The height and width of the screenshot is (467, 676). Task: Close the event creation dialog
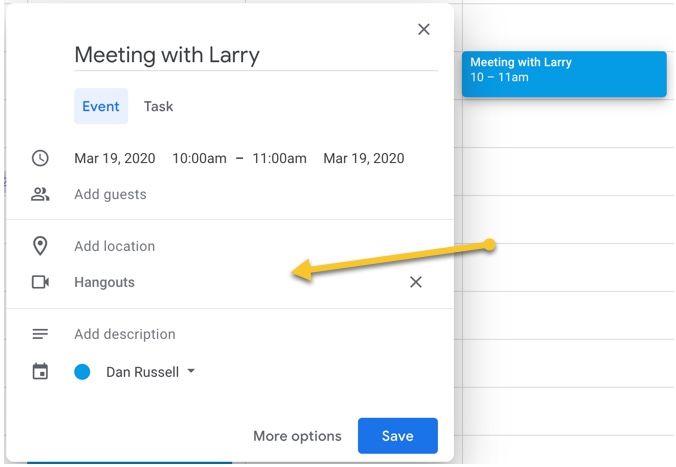[x=424, y=30]
